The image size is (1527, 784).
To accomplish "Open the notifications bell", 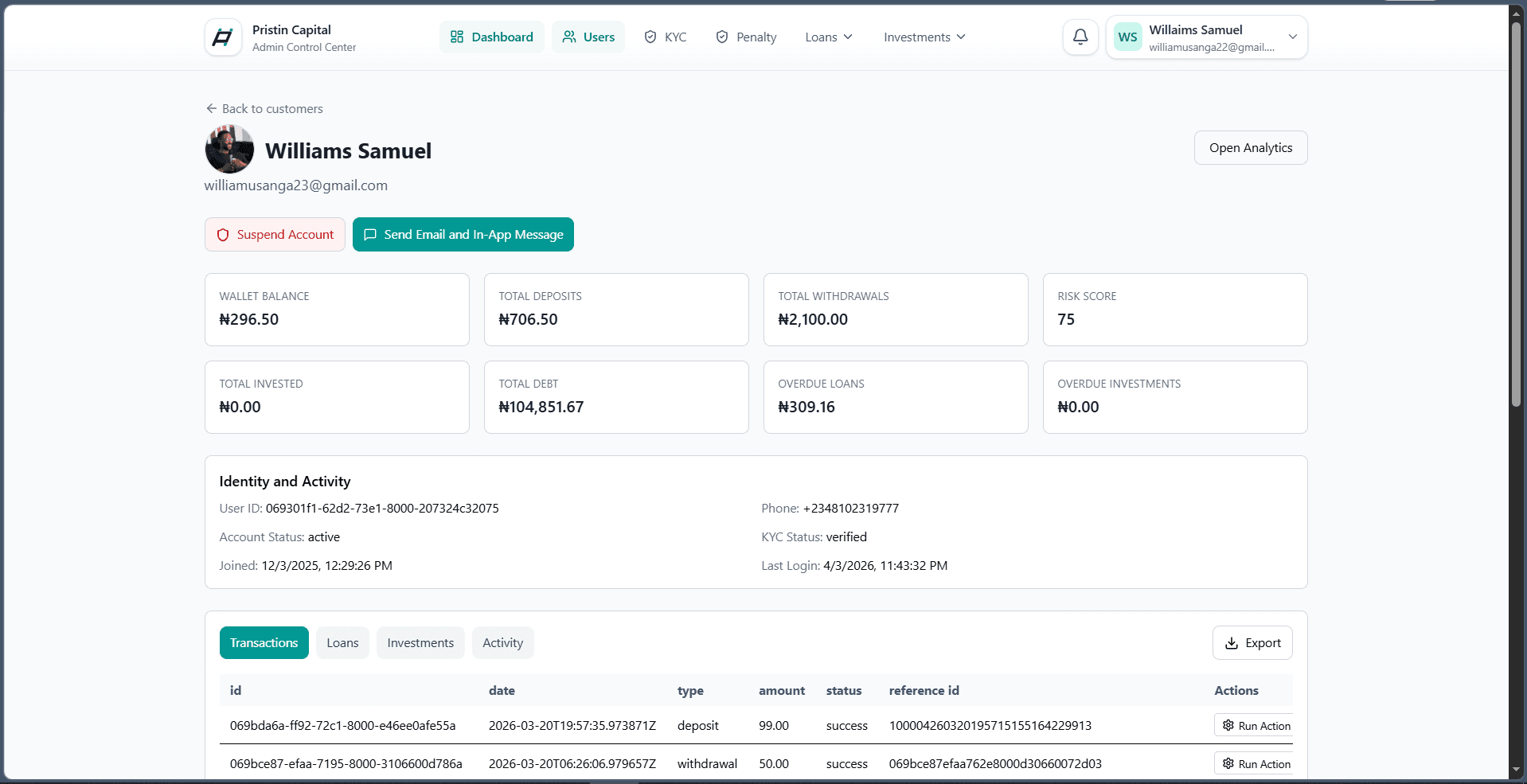I will [1080, 37].
